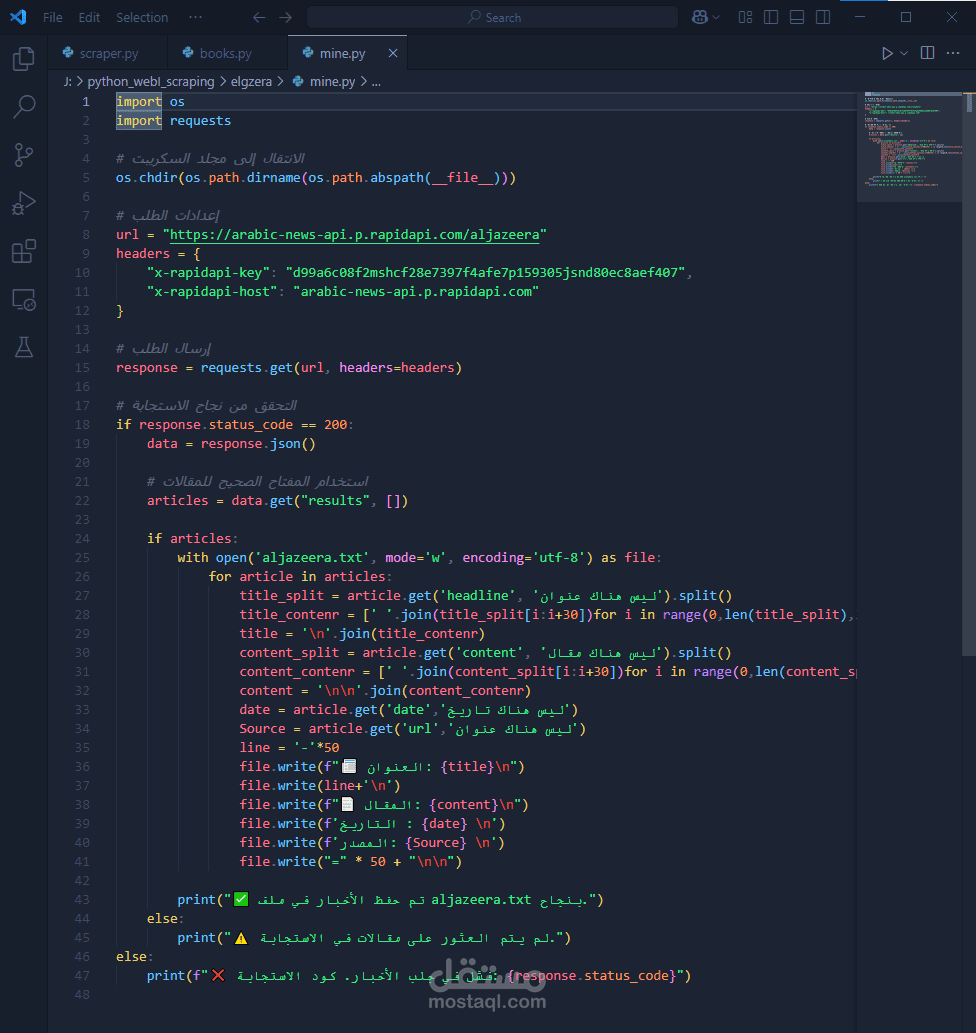Image resolution: width=976 pixels, height=1033 pixels.
Task: Open the accounts profile dropdown
Action: (x=703, y=17)
